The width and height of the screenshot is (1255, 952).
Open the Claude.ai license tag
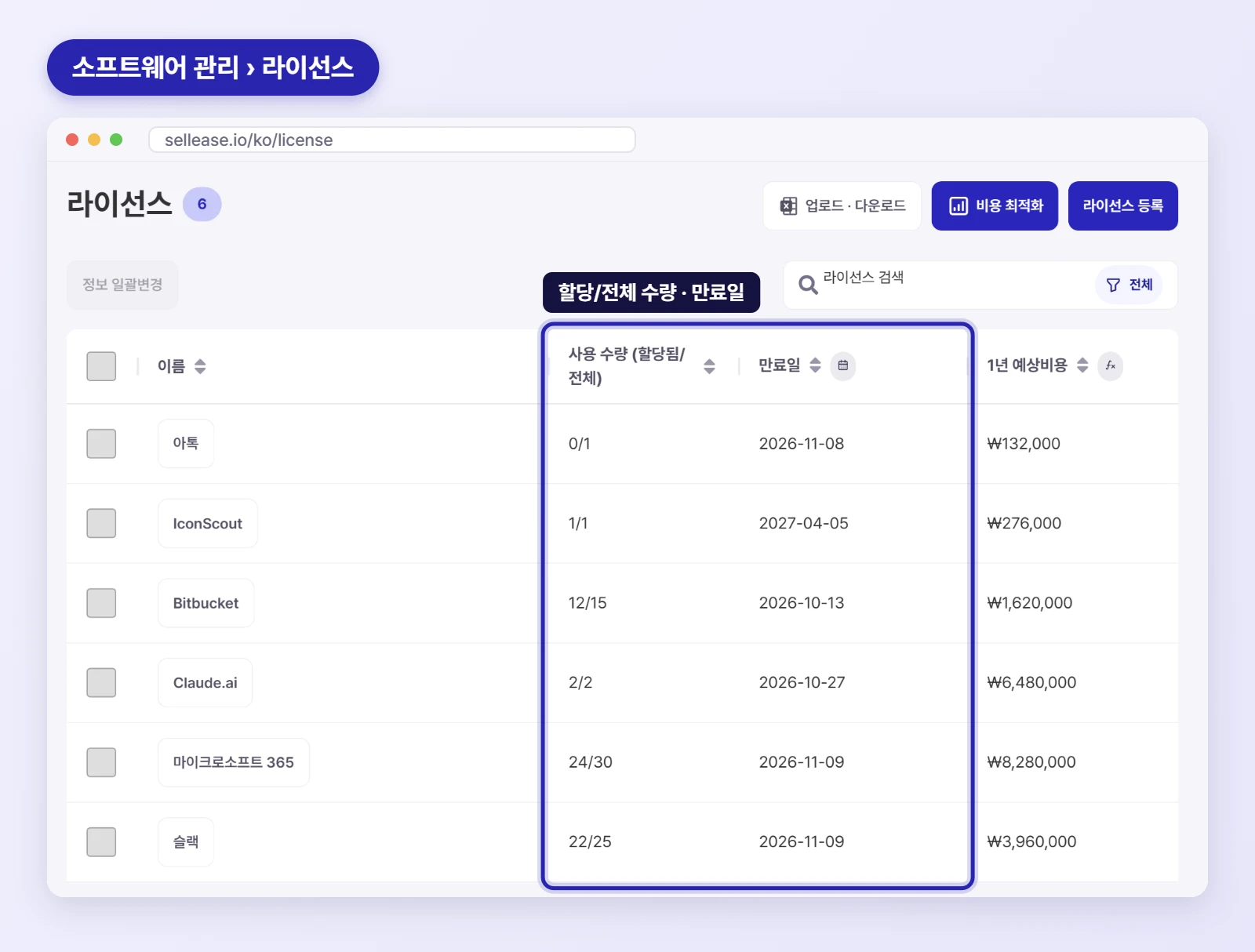pos(206,682)
